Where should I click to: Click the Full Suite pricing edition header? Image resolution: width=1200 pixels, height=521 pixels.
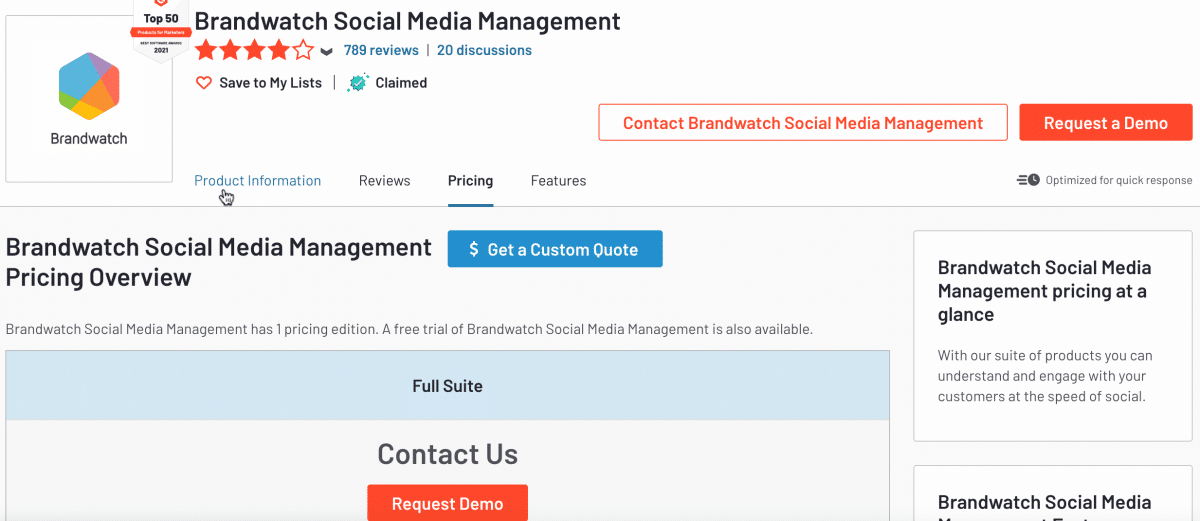[447, 386]
